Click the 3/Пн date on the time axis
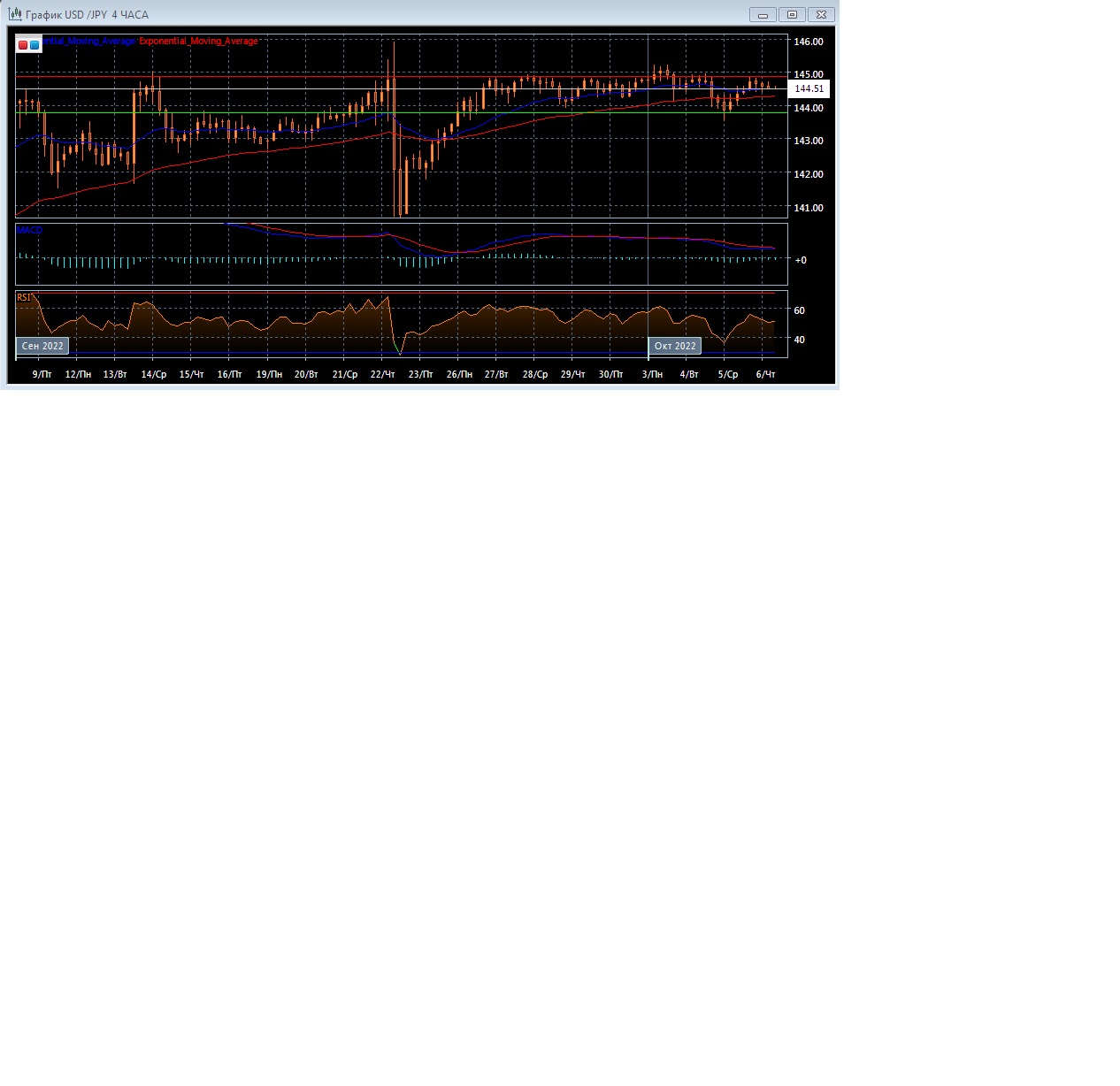1120x1086 pixels. tap(652, 375)
